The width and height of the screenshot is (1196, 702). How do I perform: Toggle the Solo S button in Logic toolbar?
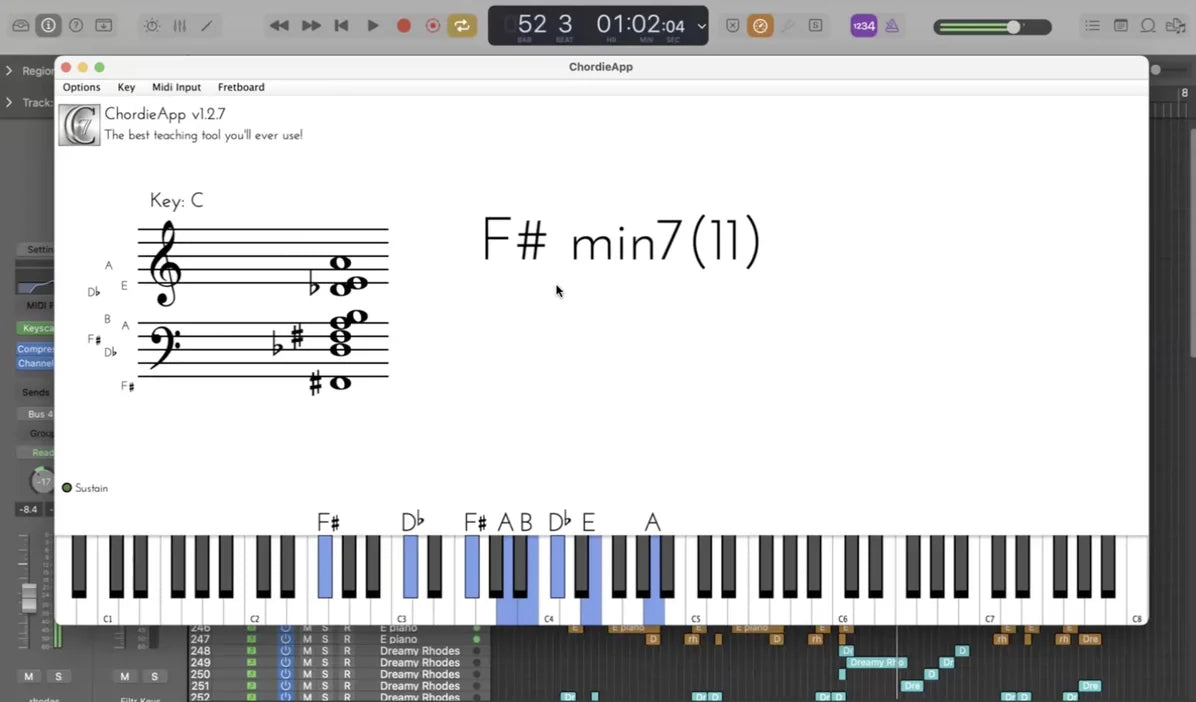click(815, 26)
